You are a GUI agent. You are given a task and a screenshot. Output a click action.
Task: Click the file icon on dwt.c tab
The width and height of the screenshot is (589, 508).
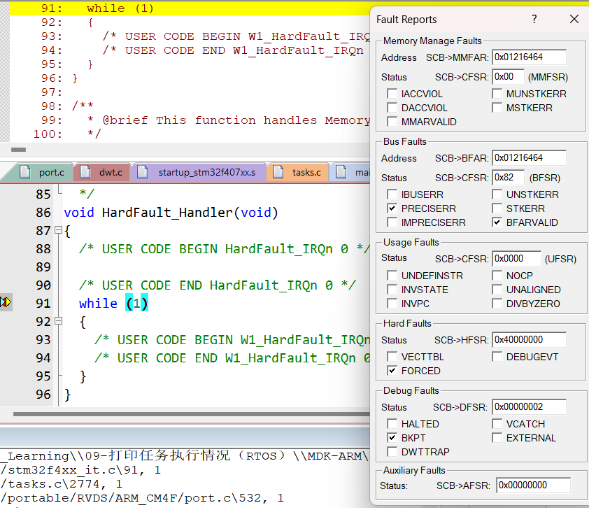[x=85, y=172]
